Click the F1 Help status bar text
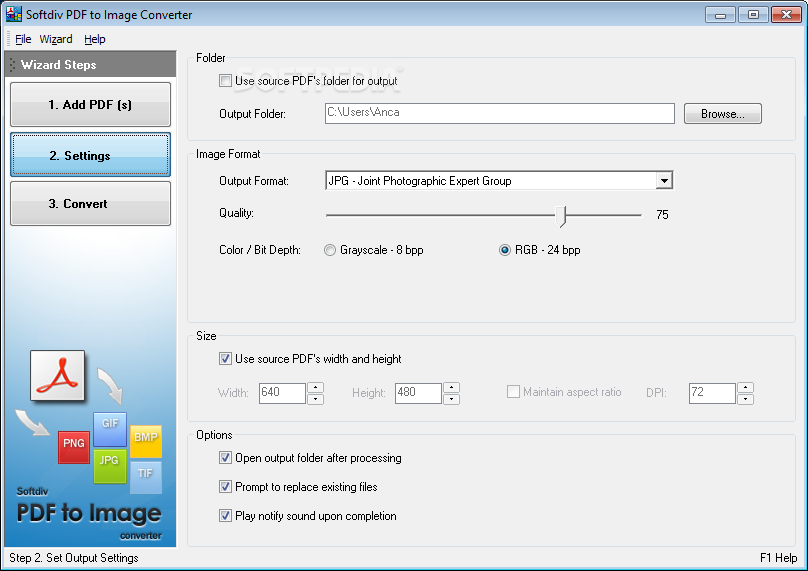This screenshot has width=808, height=571. 778,558
